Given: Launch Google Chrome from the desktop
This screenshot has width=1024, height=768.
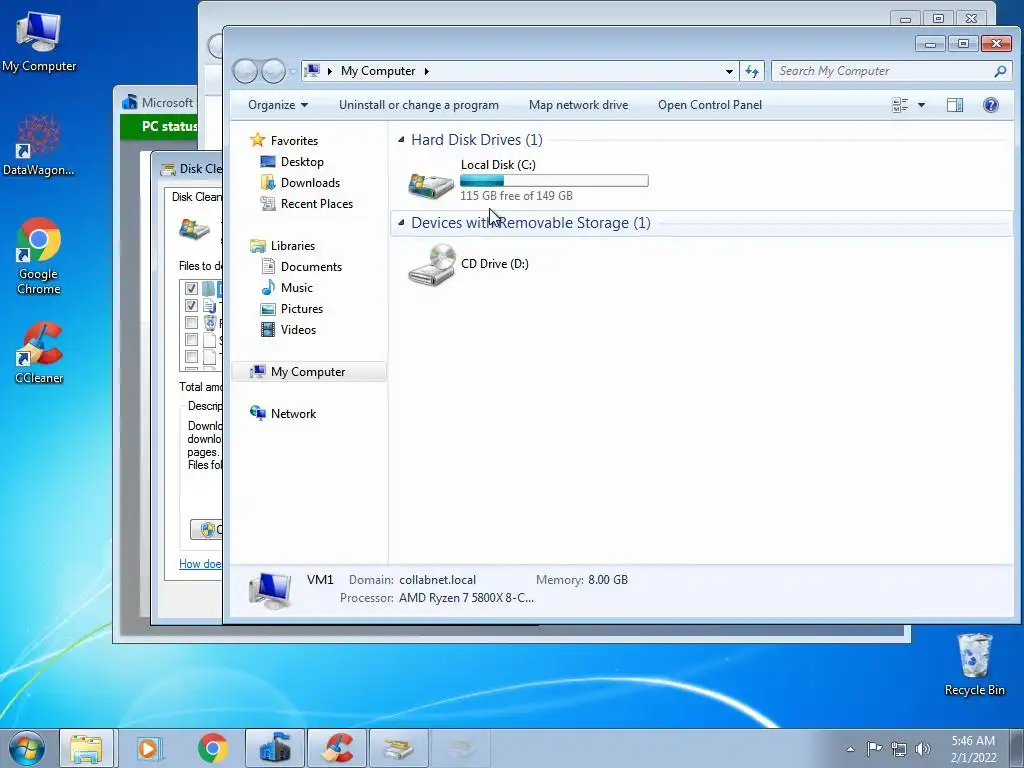Looking at the screenshot, I should pos(39,256).
